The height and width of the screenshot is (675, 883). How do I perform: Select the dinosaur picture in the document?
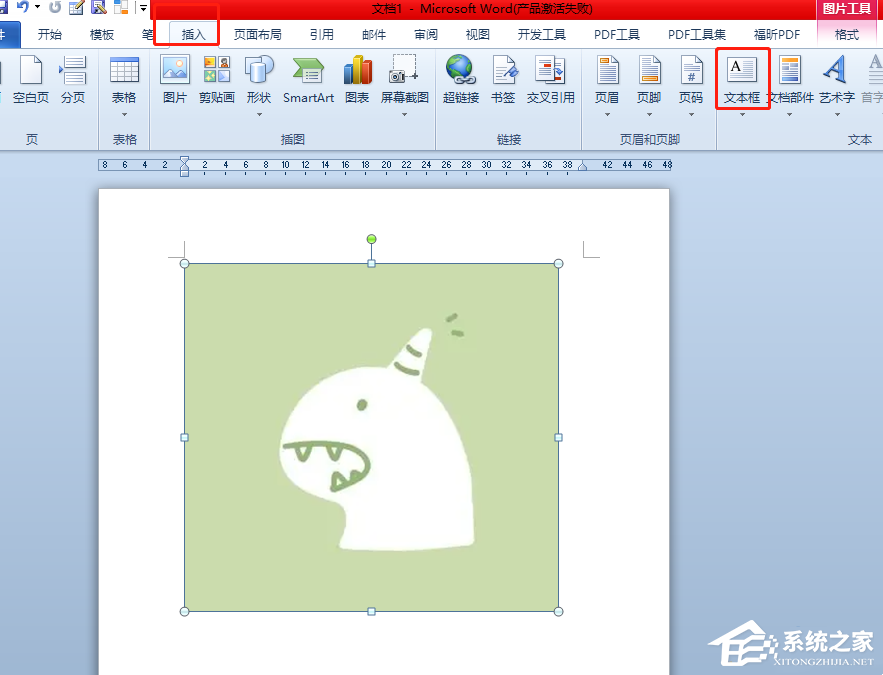pos(371,437)
